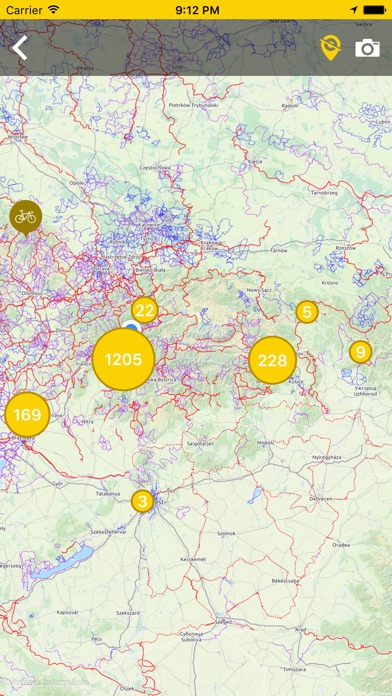Tap the Częstochowa city label
Screen dimensions: 392x696
pos(155,167)
